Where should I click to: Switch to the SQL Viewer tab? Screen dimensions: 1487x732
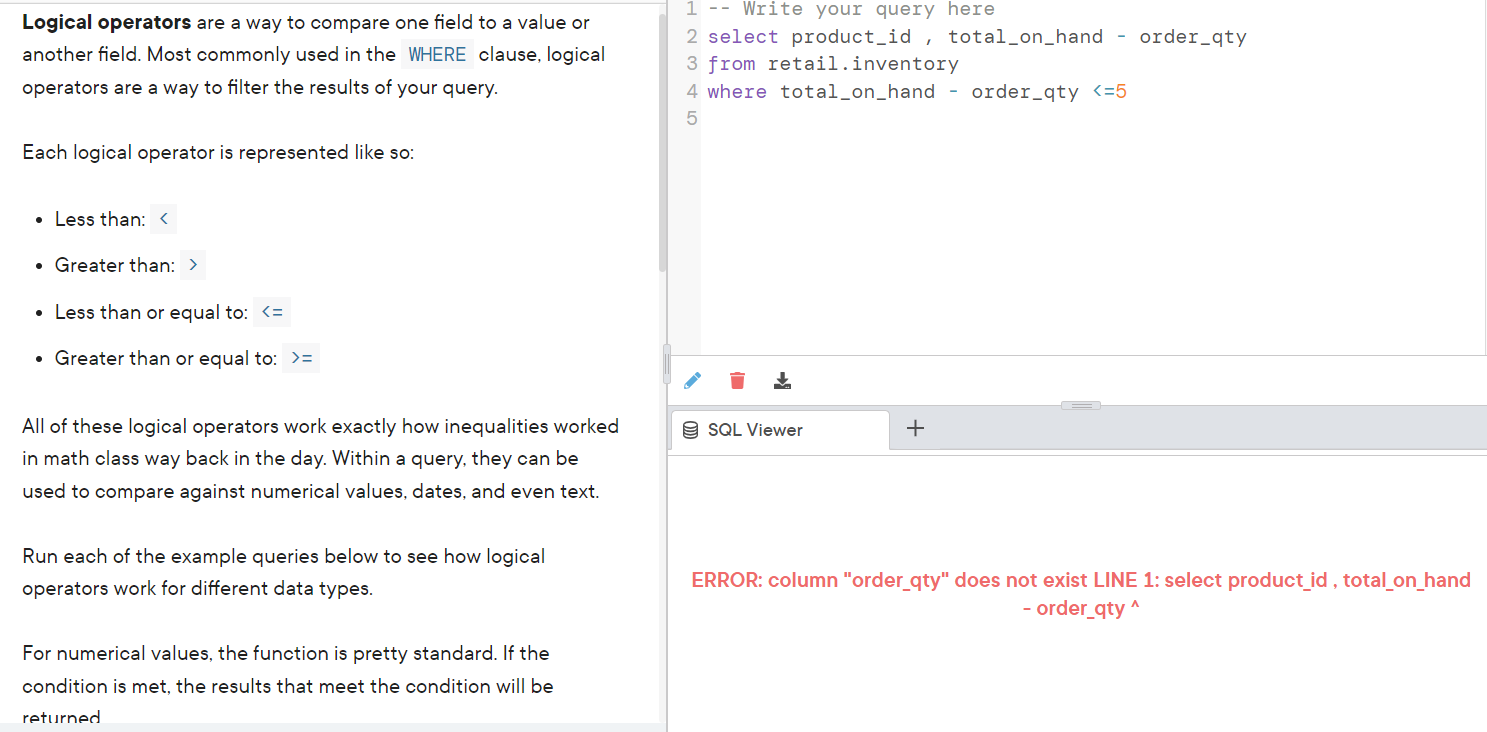pos(780,430)
